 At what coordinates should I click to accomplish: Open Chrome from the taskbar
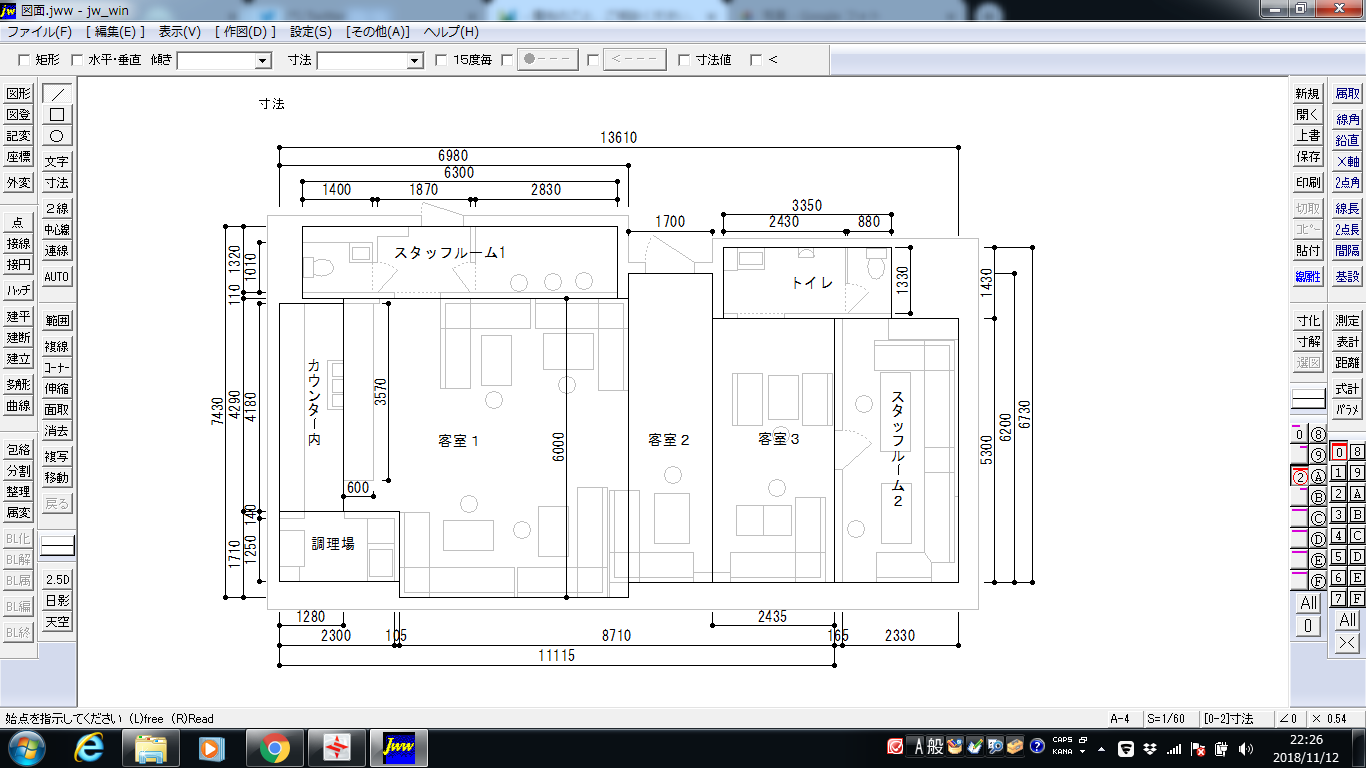click(274, 747)
